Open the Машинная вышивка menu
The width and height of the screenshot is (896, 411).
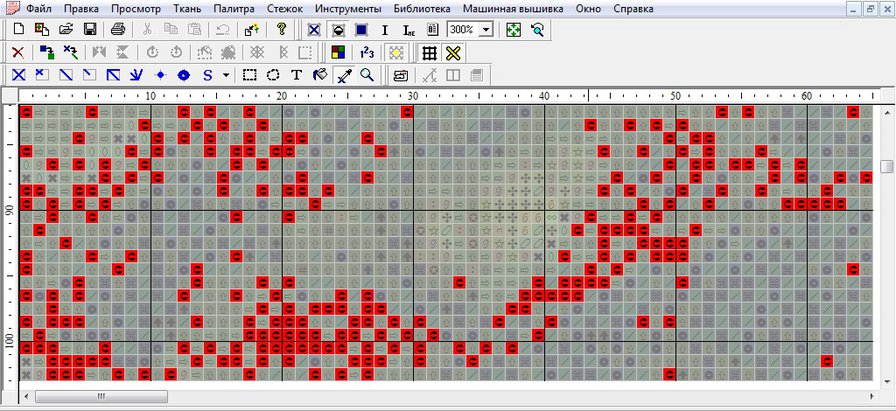512,9
